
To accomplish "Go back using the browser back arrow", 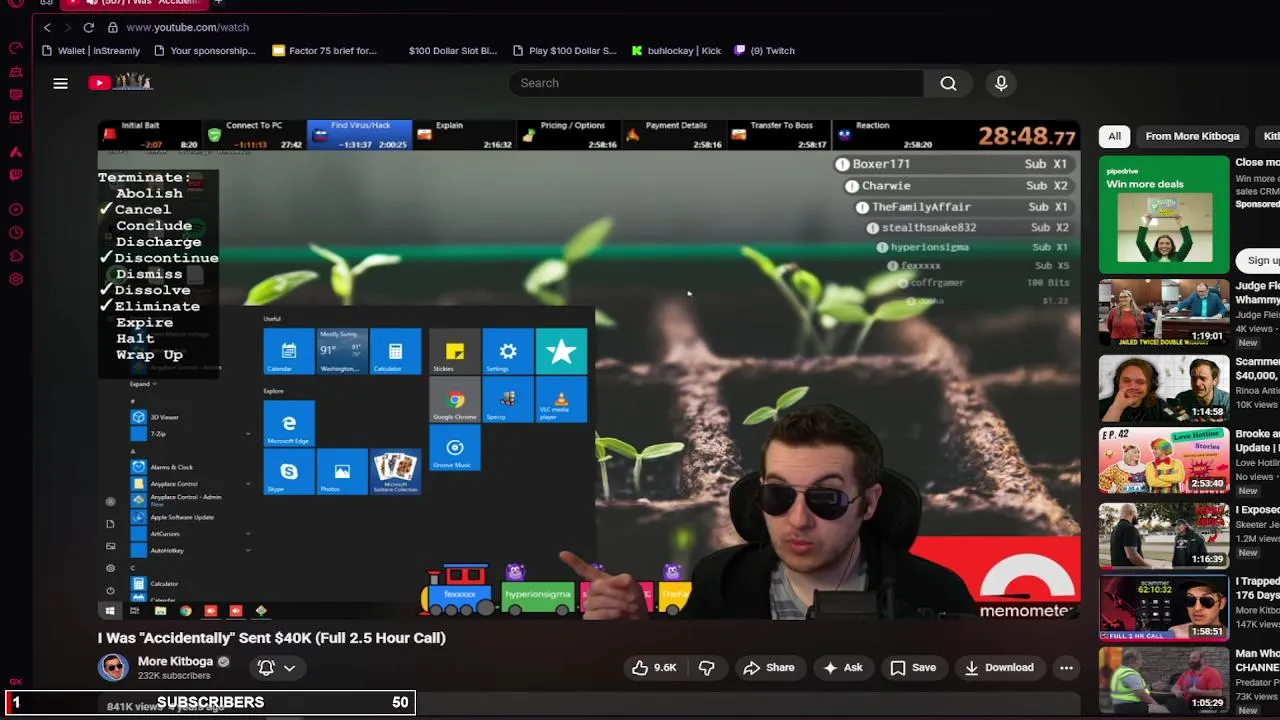I will pos(47,27).
